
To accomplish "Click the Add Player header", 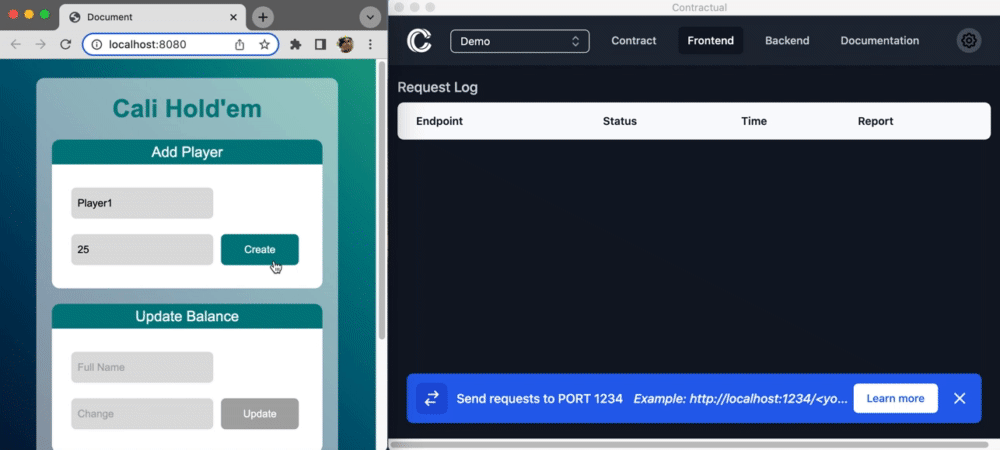I will pyautogui.click(x=187, y=152).
